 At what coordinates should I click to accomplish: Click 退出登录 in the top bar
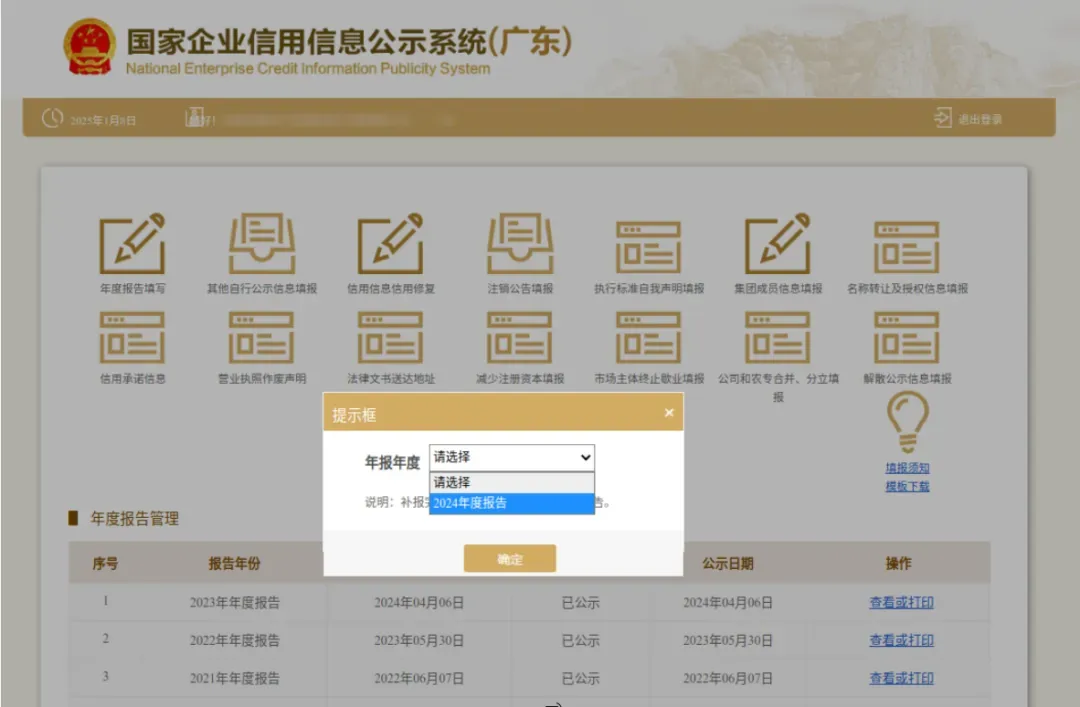tap(969, 119)
